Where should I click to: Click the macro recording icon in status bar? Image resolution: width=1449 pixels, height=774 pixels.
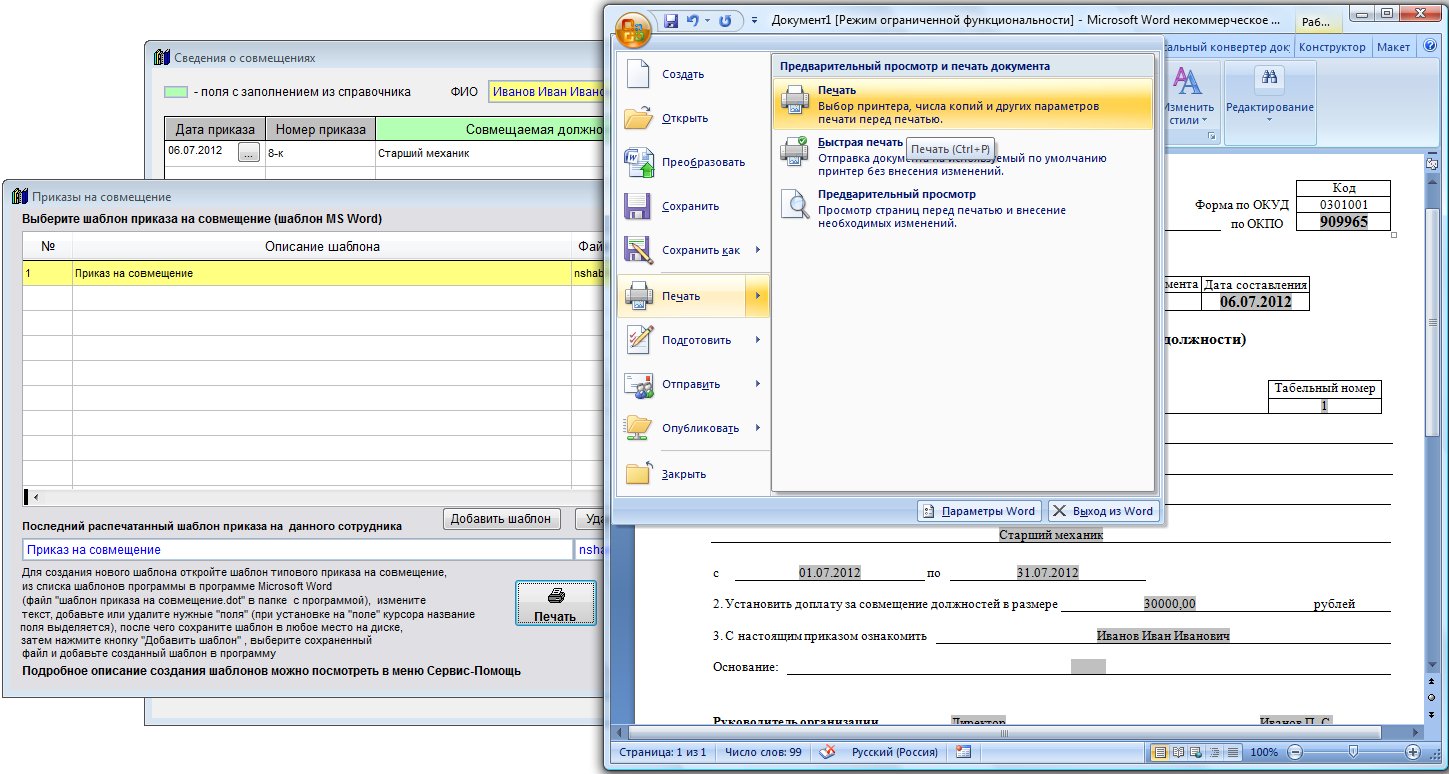tap(963, 752)
